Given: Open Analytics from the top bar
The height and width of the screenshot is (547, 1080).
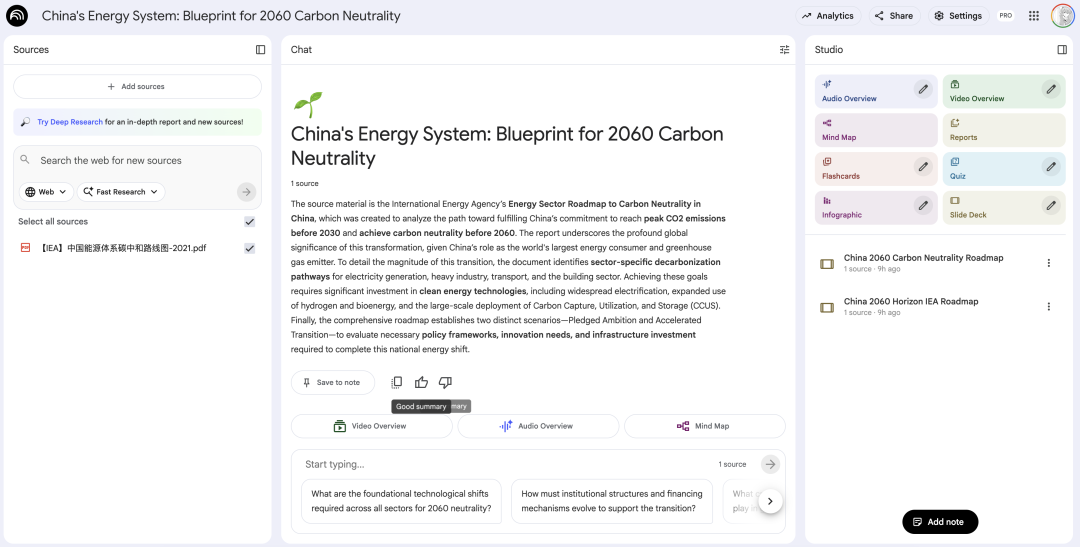Looking at the screenshot, I should [x=828, y=16].
